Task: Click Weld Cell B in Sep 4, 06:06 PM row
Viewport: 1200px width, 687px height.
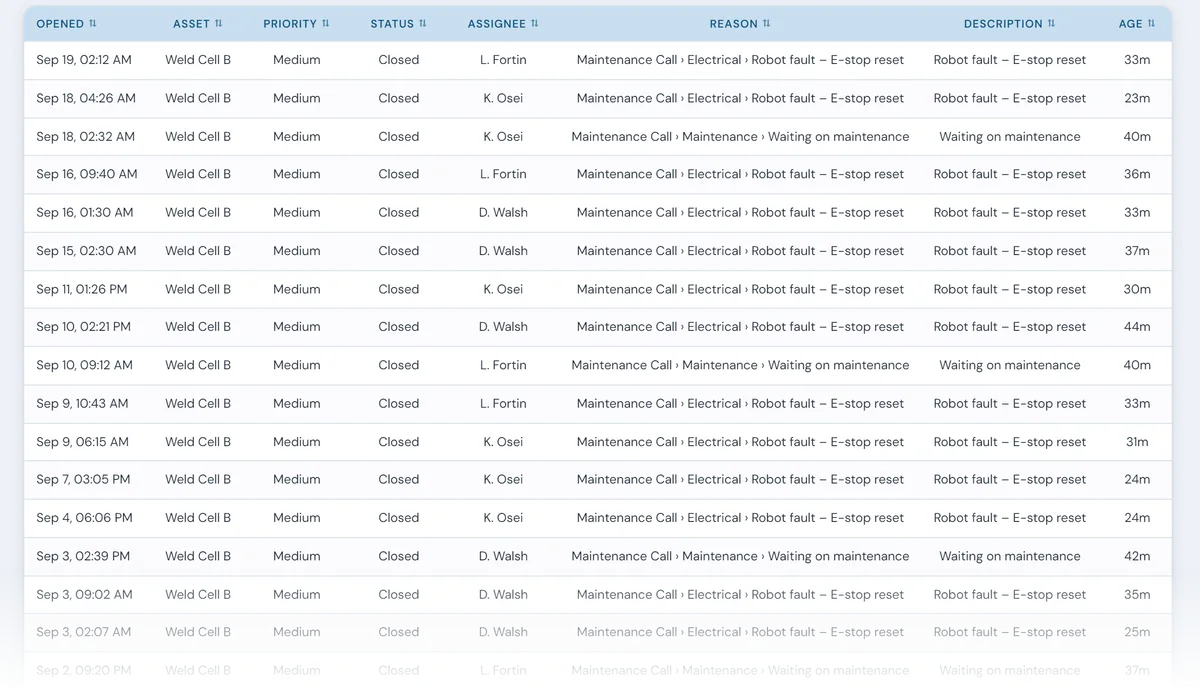Action: (x=198, y=518)
